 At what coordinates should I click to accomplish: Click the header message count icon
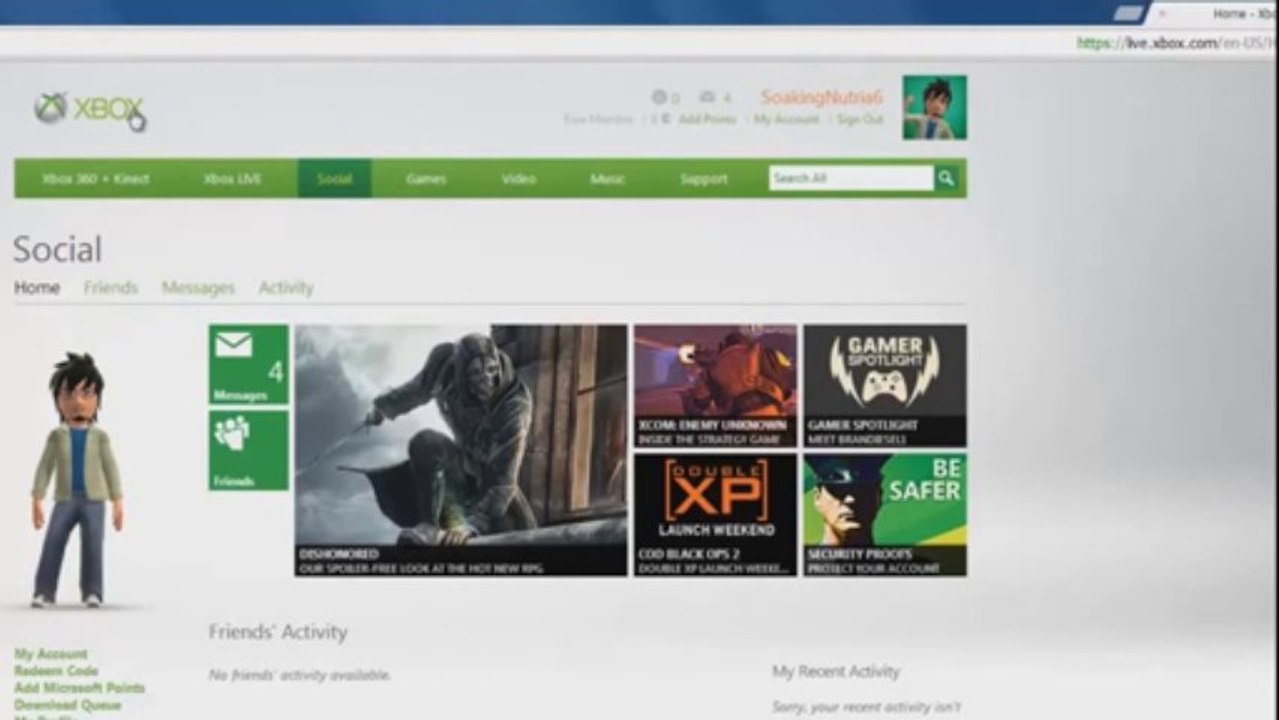click(x=708, y=97)
